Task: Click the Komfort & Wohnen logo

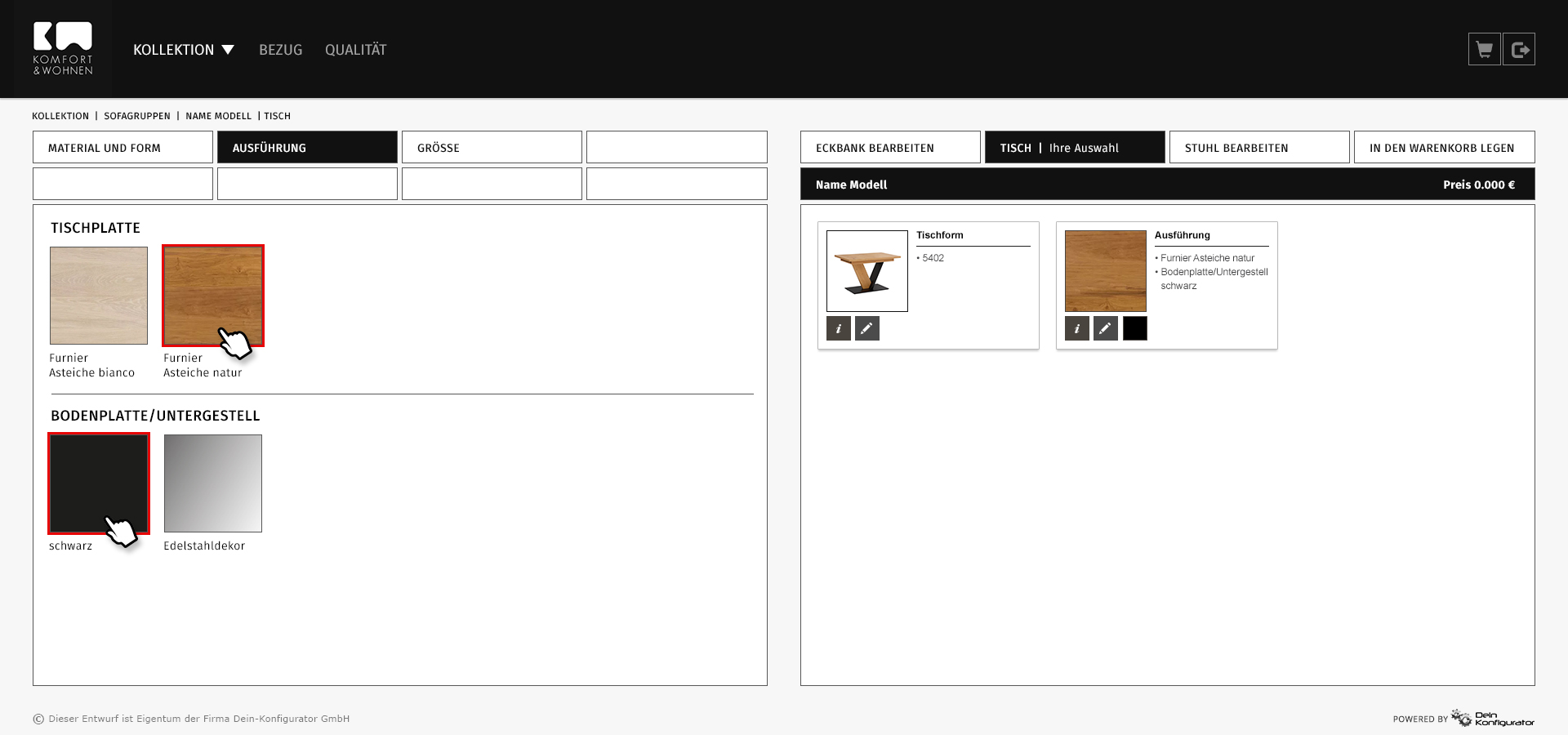Action: pyautogui.click(x=63, y=49)
